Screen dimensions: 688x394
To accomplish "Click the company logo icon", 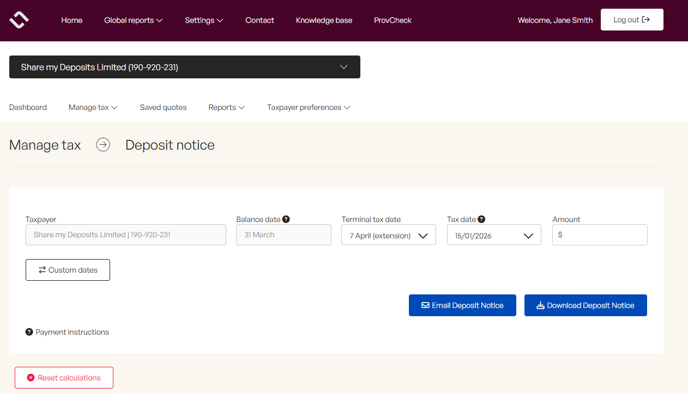I will click(19, 20).
